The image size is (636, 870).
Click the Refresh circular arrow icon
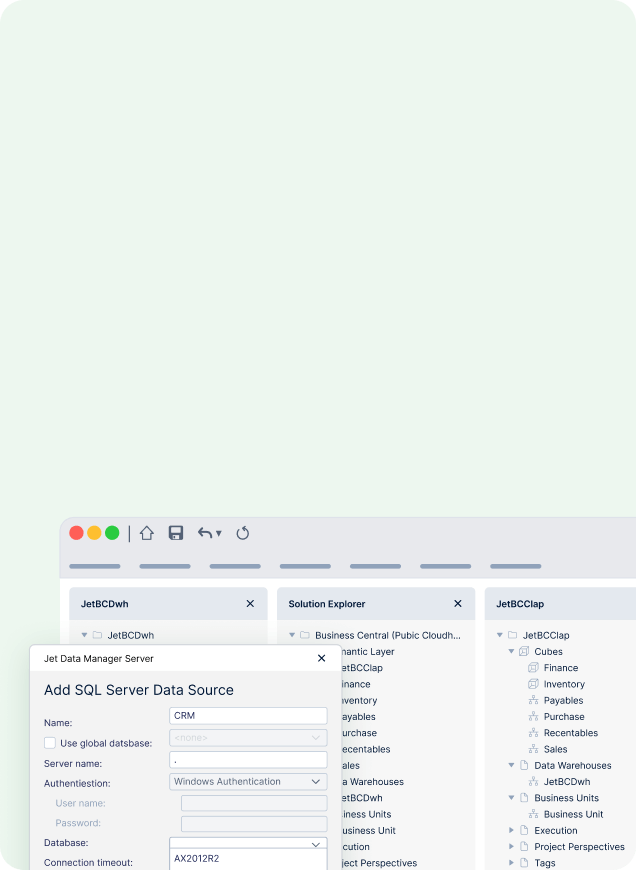tap(243, 533)
